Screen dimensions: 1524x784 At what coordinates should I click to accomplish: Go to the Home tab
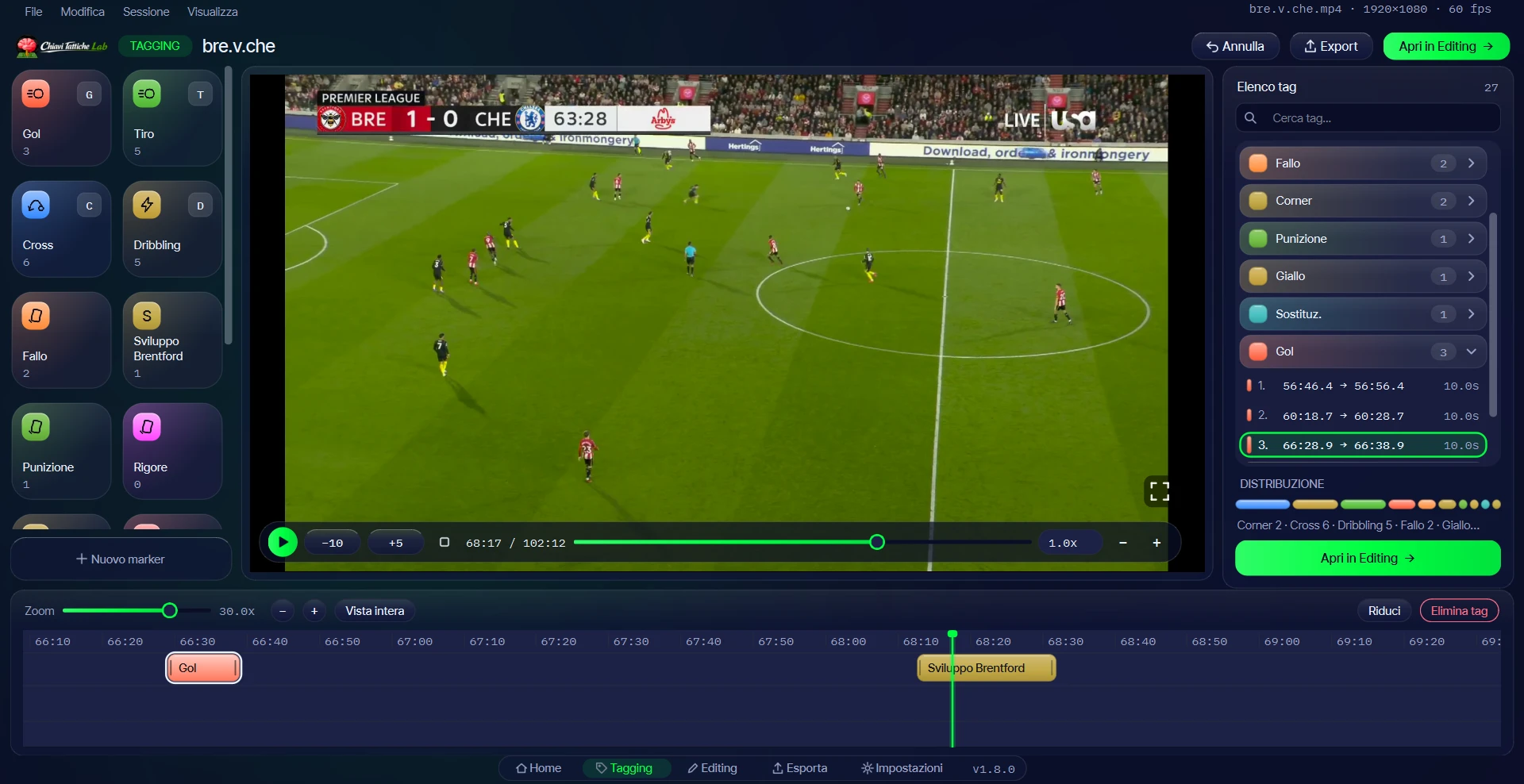pyautogui.click(x=538, y=768)
